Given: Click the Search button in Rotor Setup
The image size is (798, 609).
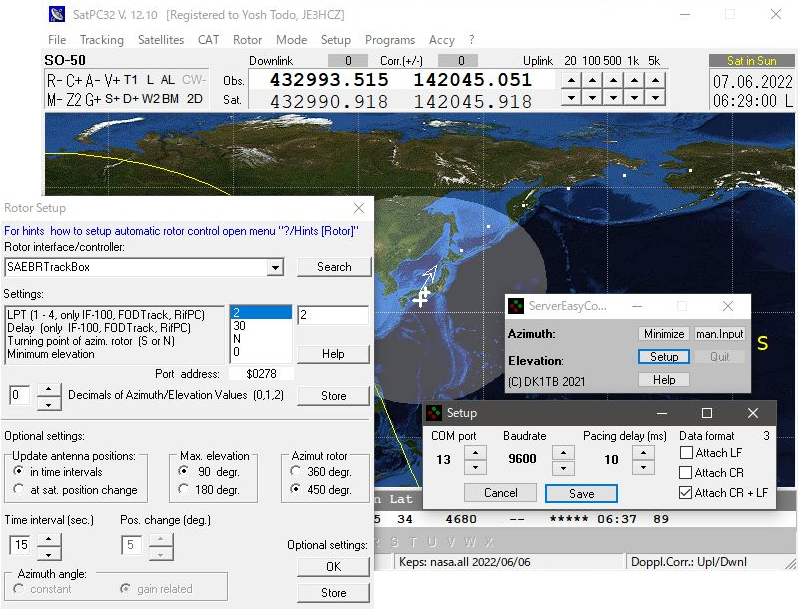Looking at the screenshot, I should pos(334,267).
